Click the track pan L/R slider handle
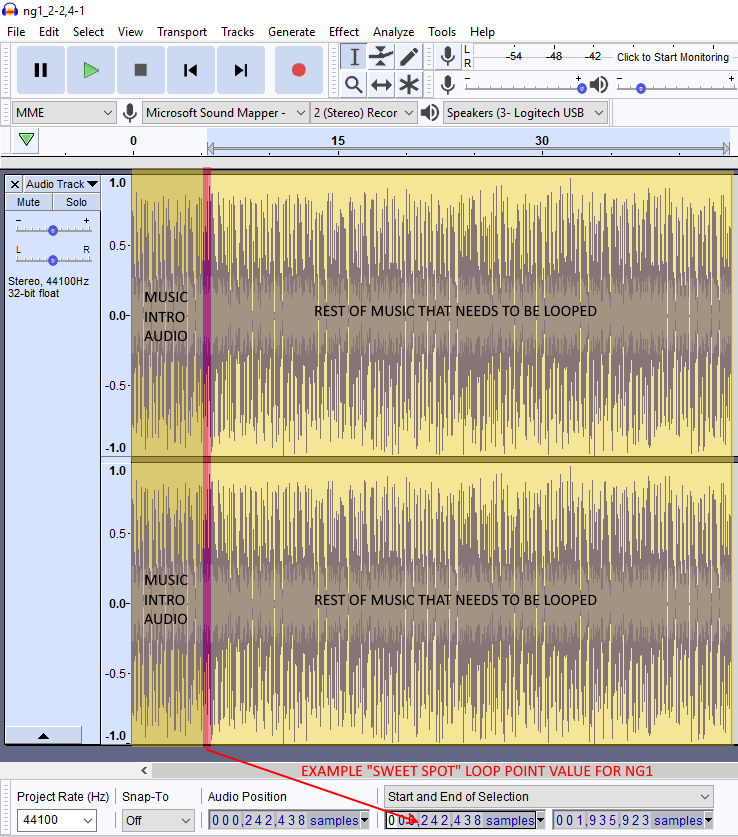The width and height of the screenshot is (738, 837). click(x=52, y=260)
